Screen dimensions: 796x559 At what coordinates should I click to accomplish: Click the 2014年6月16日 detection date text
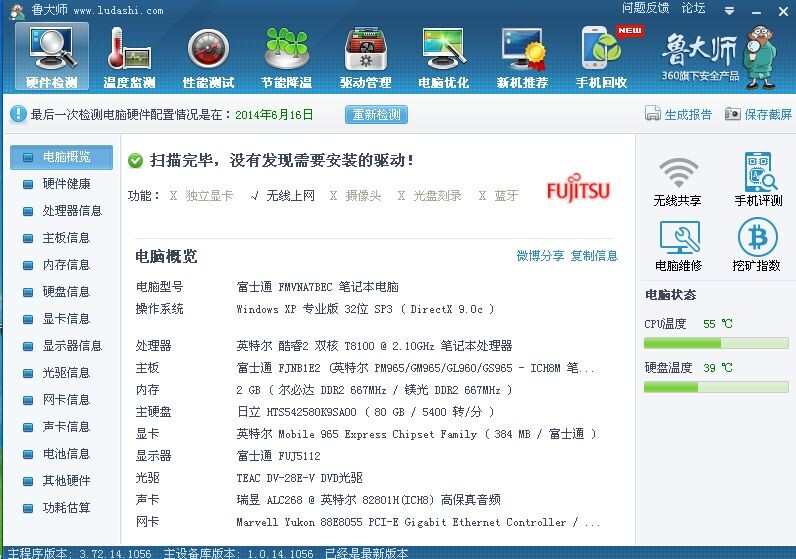click(x=274, y=115)
